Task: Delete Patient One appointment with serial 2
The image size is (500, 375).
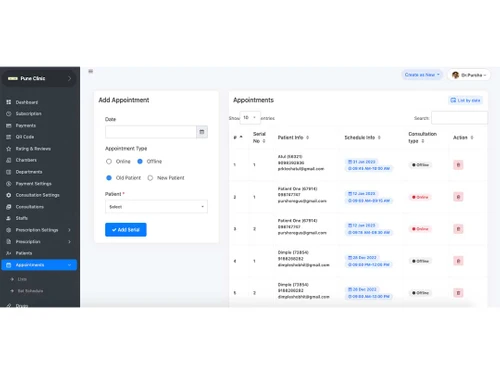Action: click(x=458, y=229)
